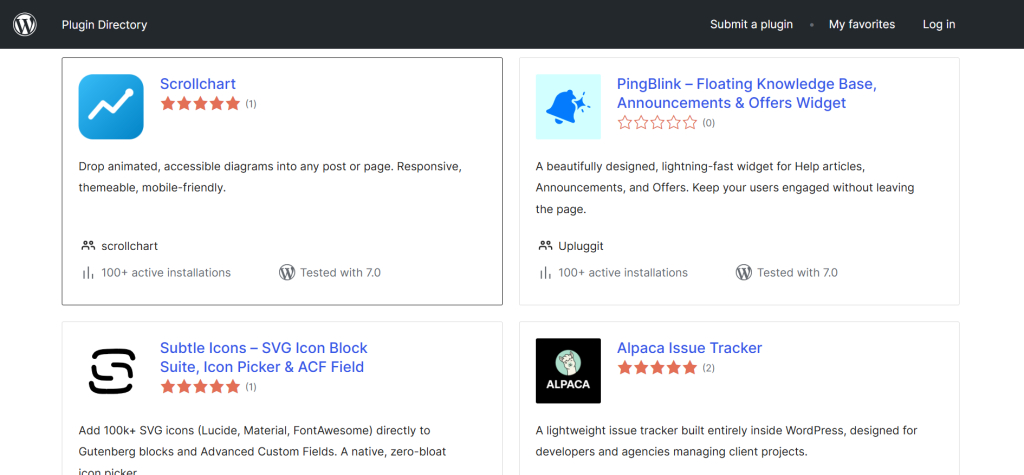Viewport: 1024px width, 475px height.
Task: Open the Scrollchart plugin title link
Action: 198,84
